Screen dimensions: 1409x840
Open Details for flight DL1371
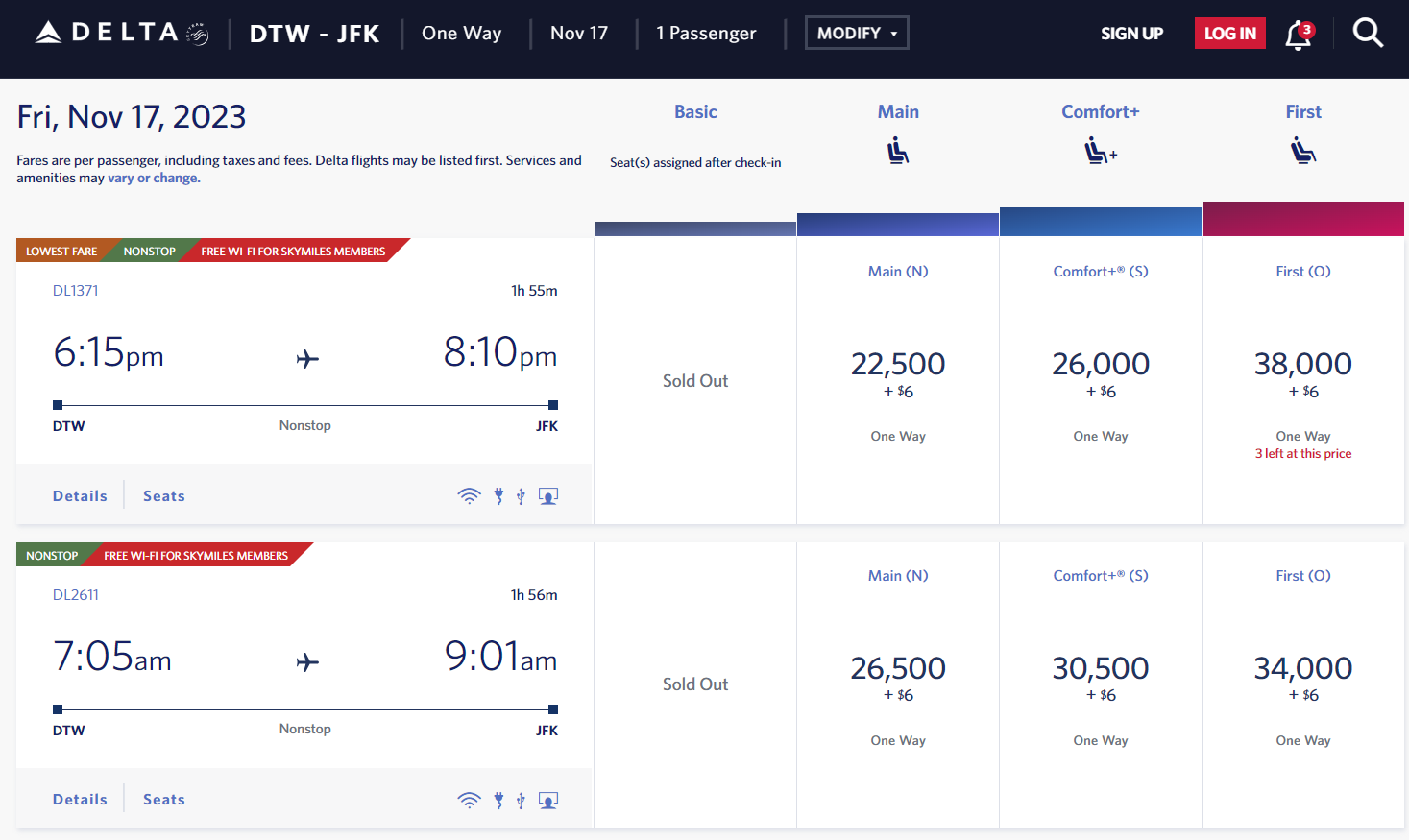[79, 495]
